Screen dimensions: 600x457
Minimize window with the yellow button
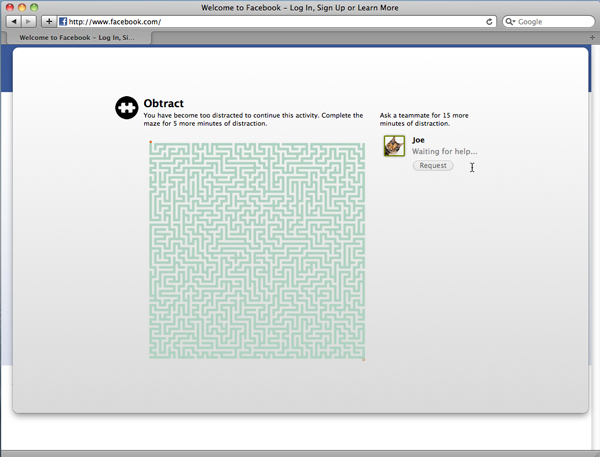click(22, 7)
